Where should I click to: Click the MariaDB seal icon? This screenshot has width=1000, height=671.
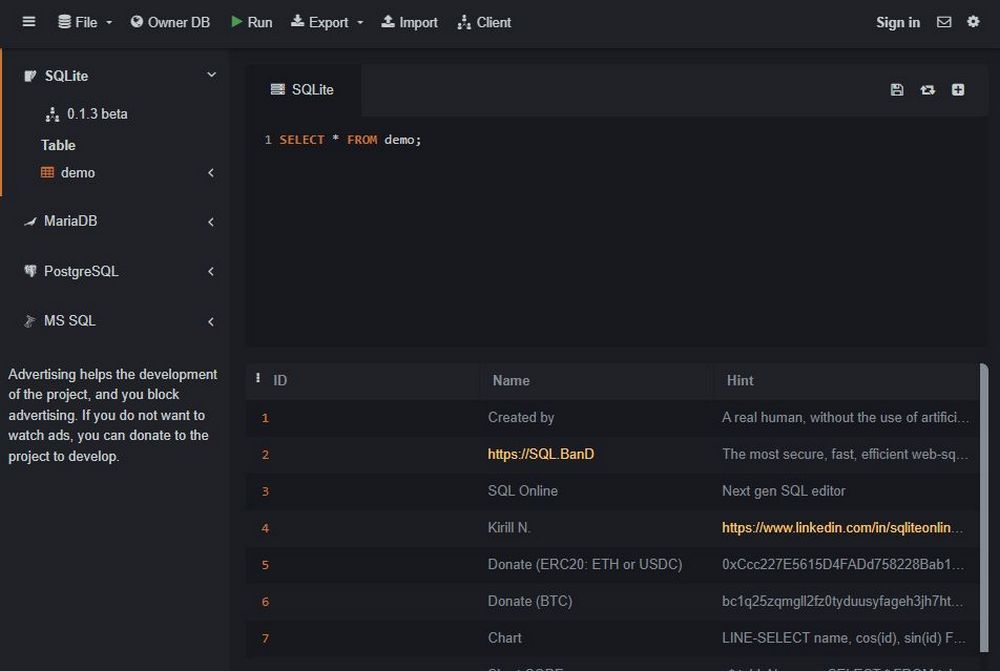(30, 221)
